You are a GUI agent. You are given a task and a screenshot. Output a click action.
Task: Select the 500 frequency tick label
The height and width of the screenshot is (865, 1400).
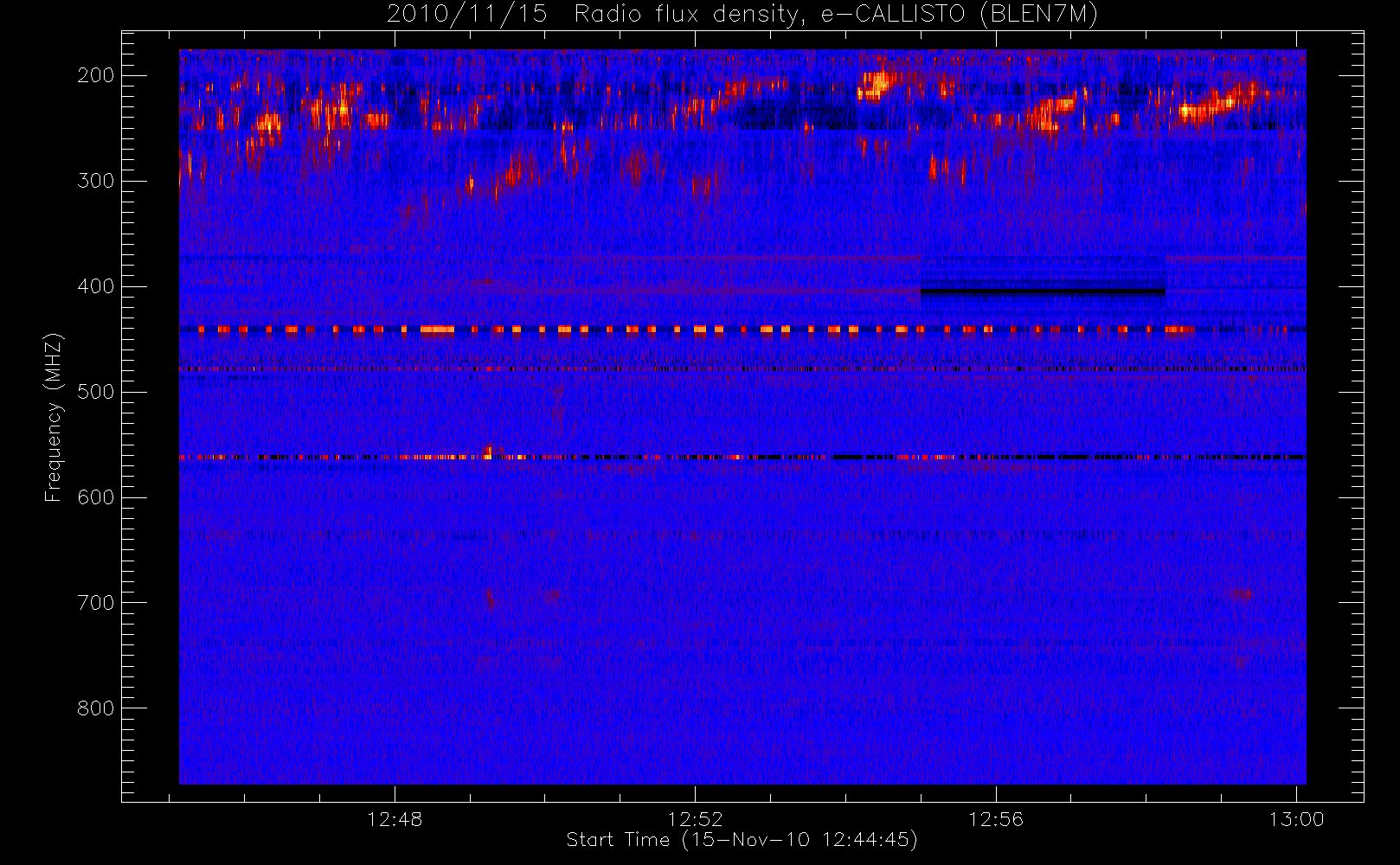96,392
